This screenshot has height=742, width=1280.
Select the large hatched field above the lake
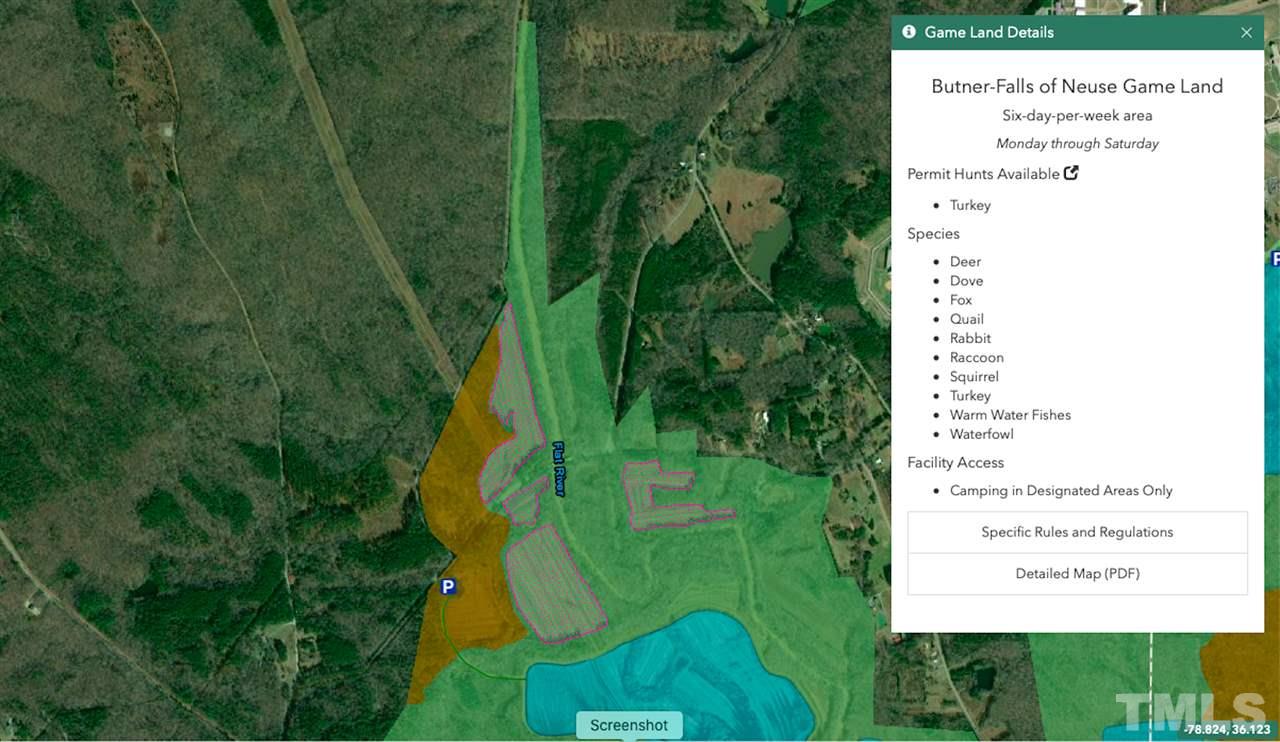coord(555,584)
